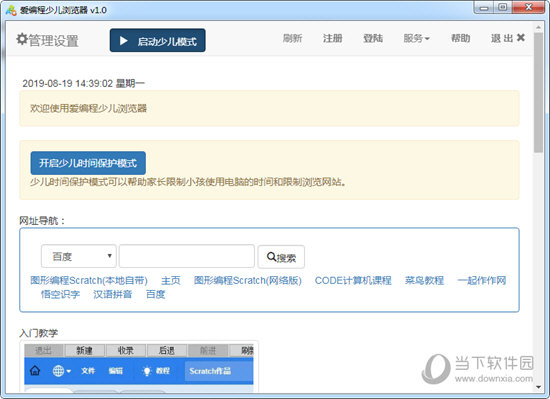Focus the search text input field
550x399 pixels.
coord(187,256)
